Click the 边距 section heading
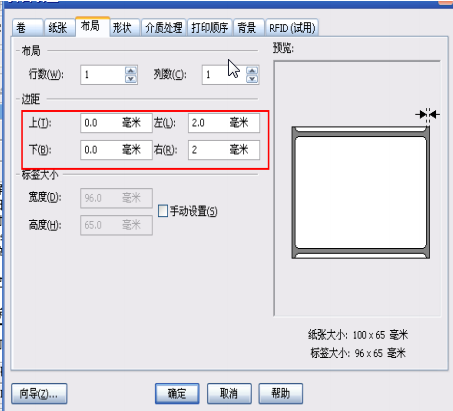The image size is (453, 411). 31,99
